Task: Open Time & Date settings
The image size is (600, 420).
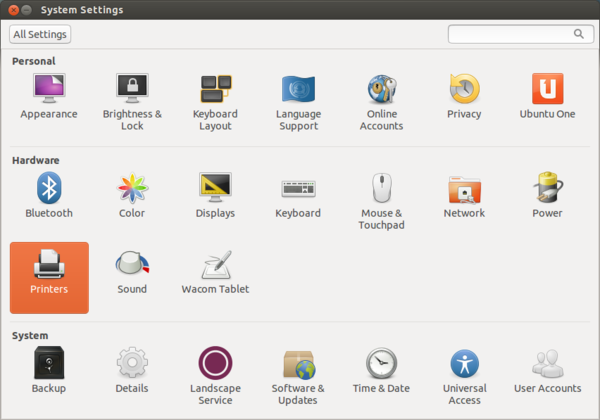Action: click(382, 370)
